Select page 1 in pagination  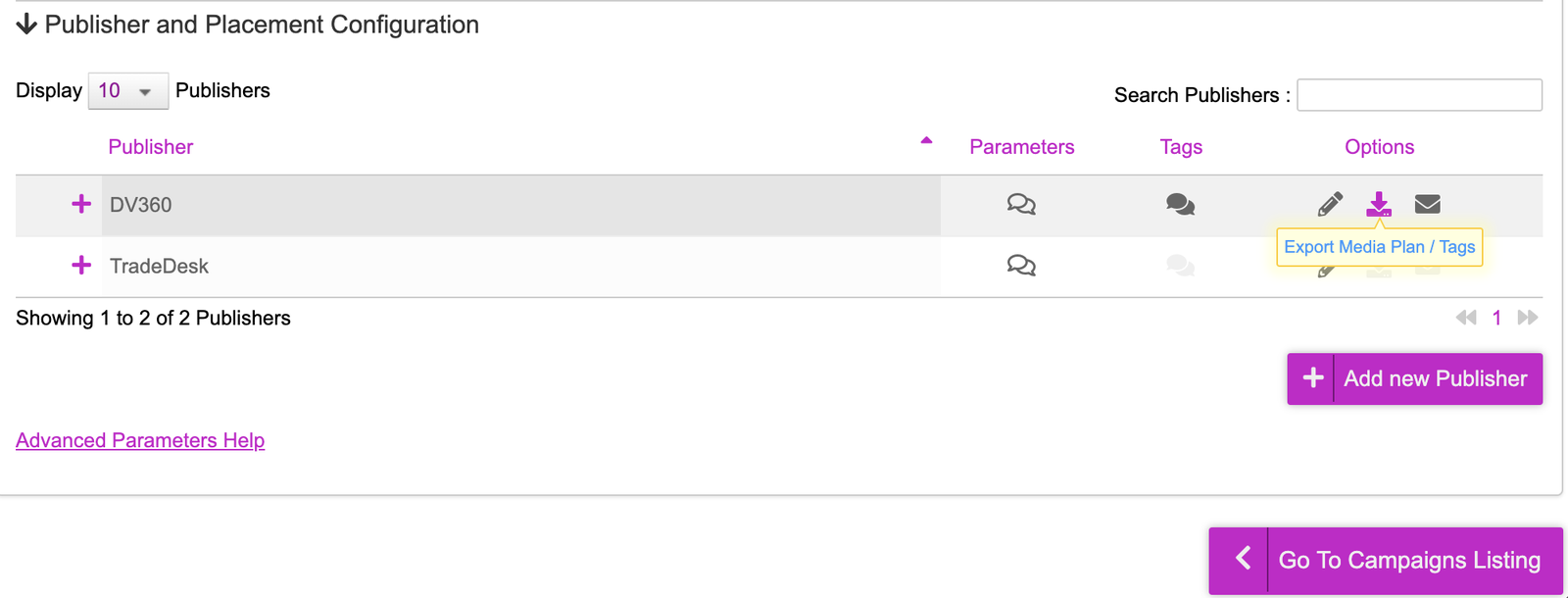coord(1496,318)
